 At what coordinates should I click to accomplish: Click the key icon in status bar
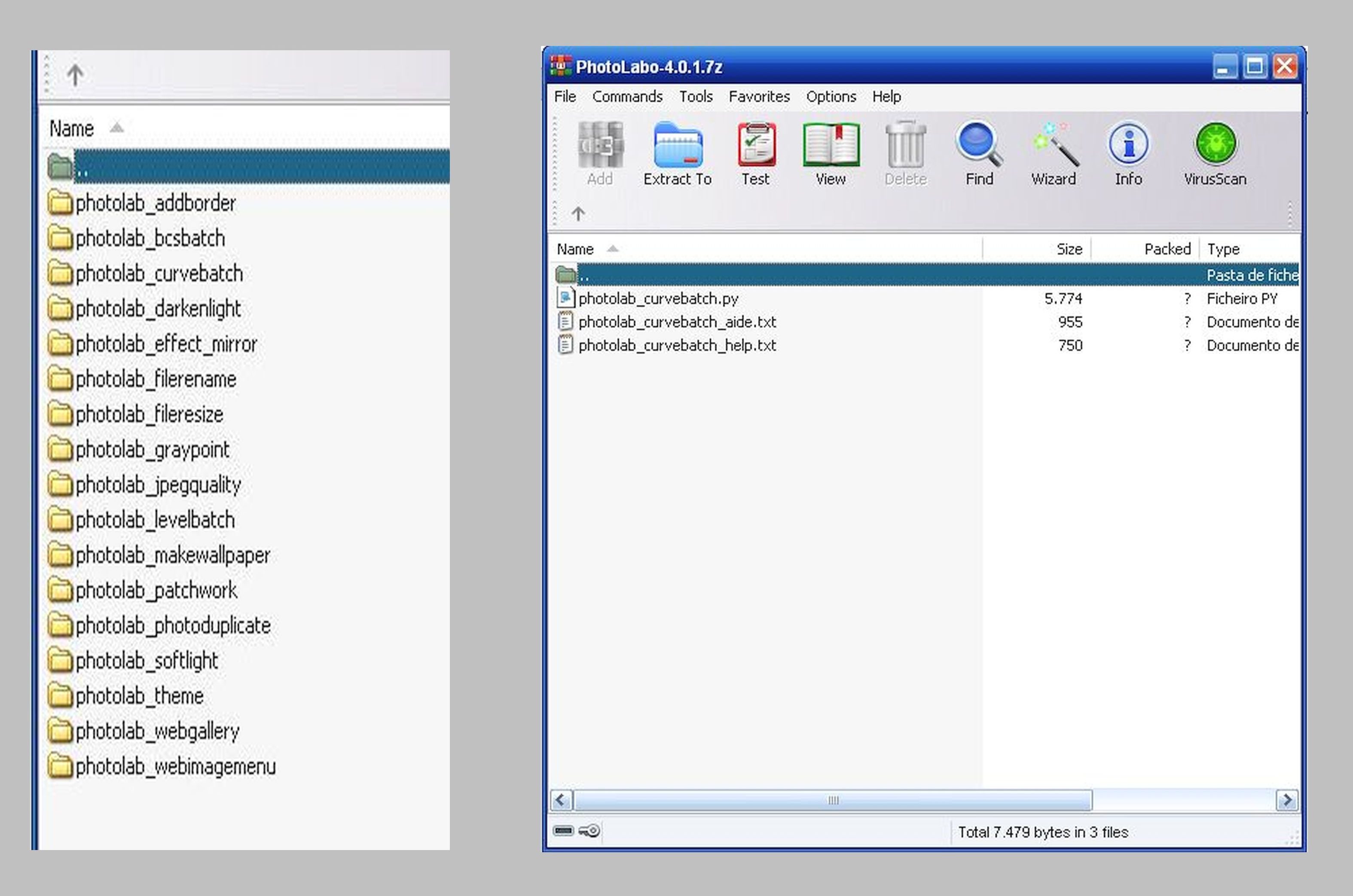[x=589, y=831]
